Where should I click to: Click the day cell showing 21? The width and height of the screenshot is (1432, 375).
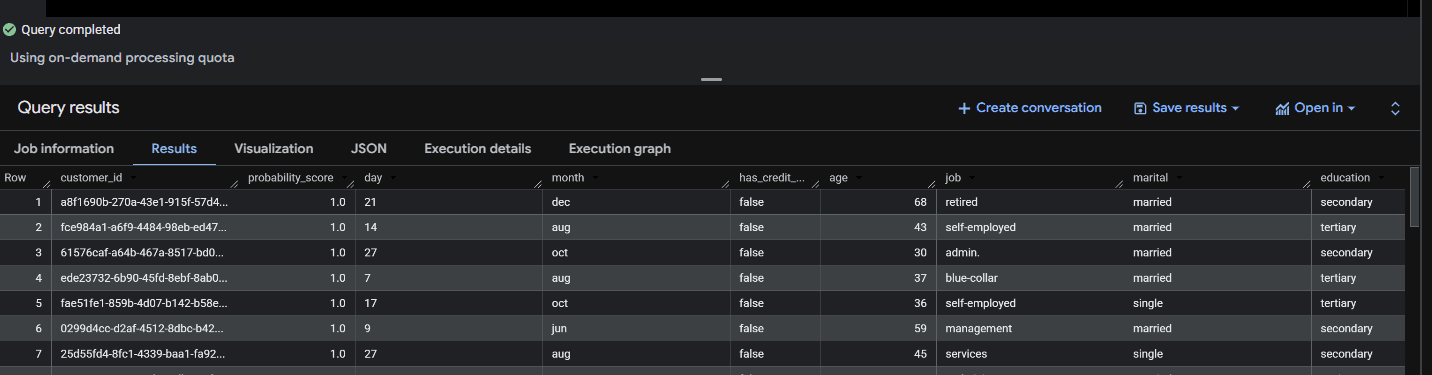[x=449, y=202]
